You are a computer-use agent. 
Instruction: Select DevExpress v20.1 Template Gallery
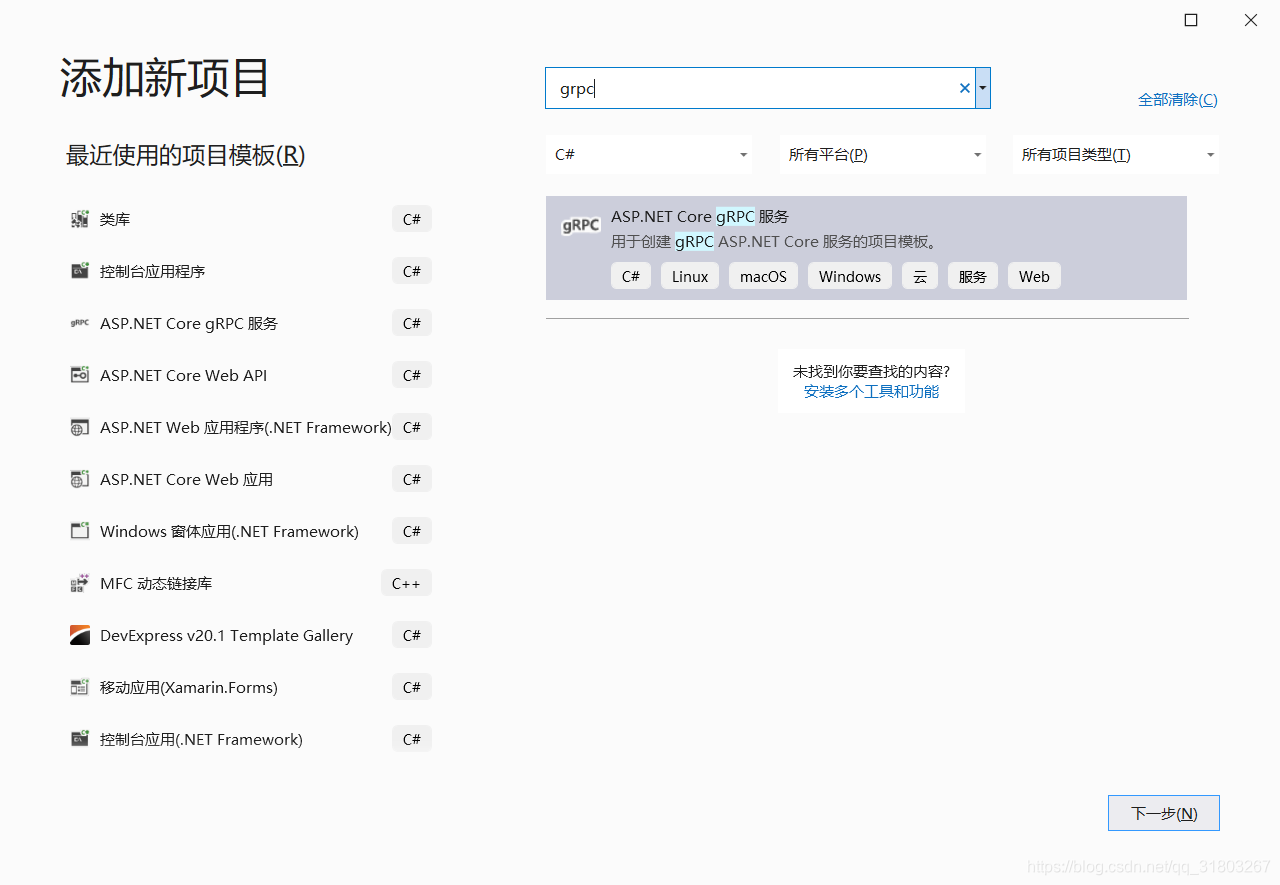click(250, 635)
